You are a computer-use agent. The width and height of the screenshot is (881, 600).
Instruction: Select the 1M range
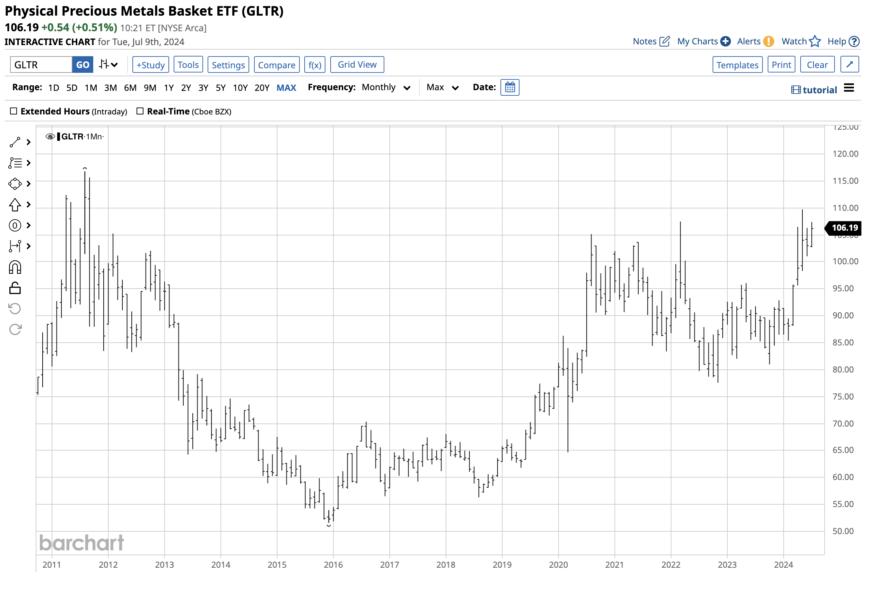(90, 88)
